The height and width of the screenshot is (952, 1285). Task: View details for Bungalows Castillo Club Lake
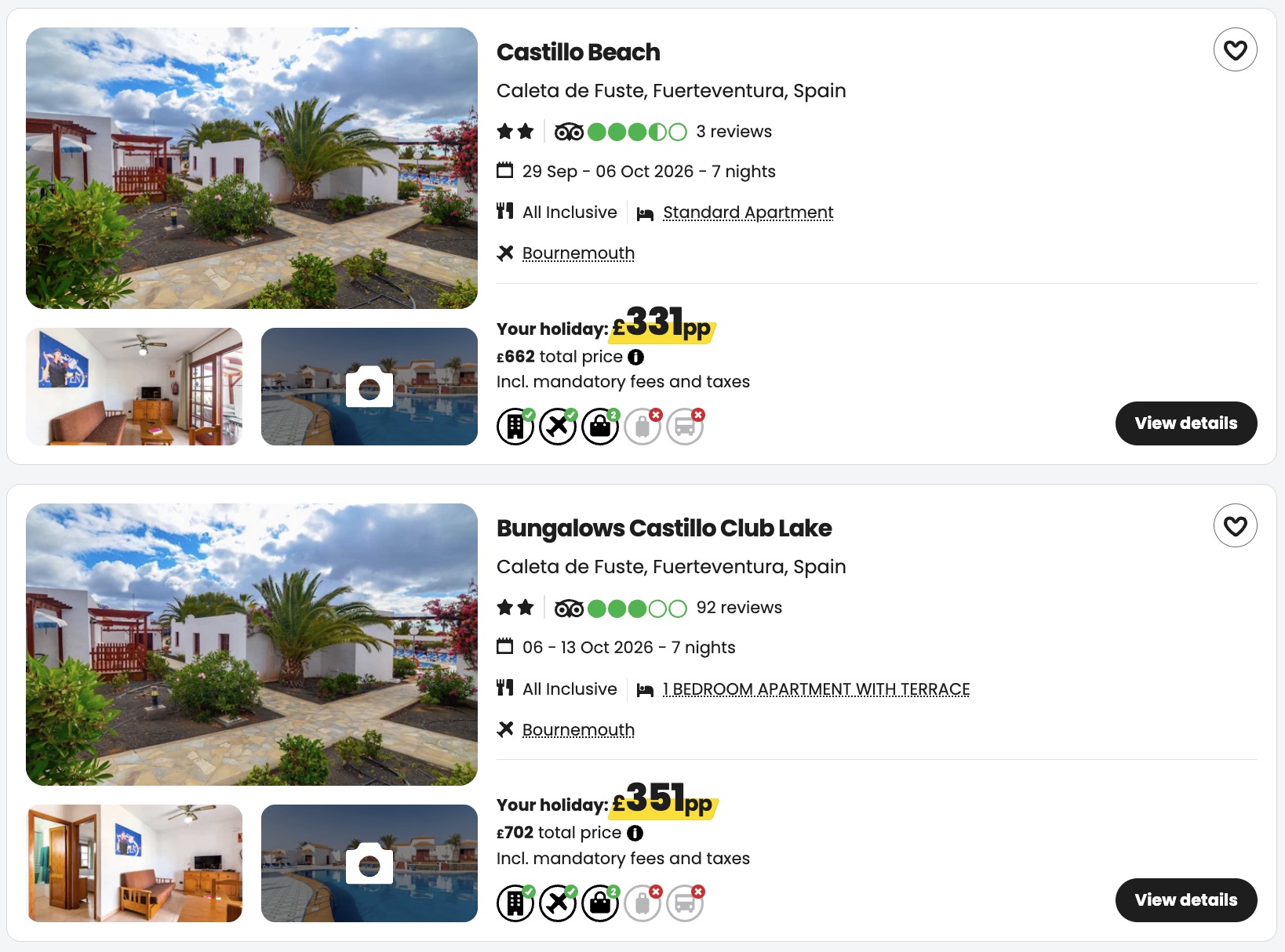click(1185, 900)
